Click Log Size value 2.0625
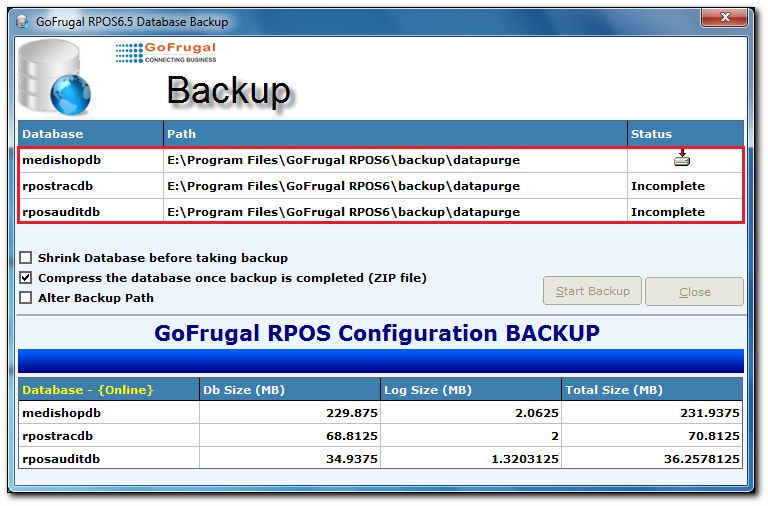This screenshot has width=768, height=506. [x=536, y=413]
